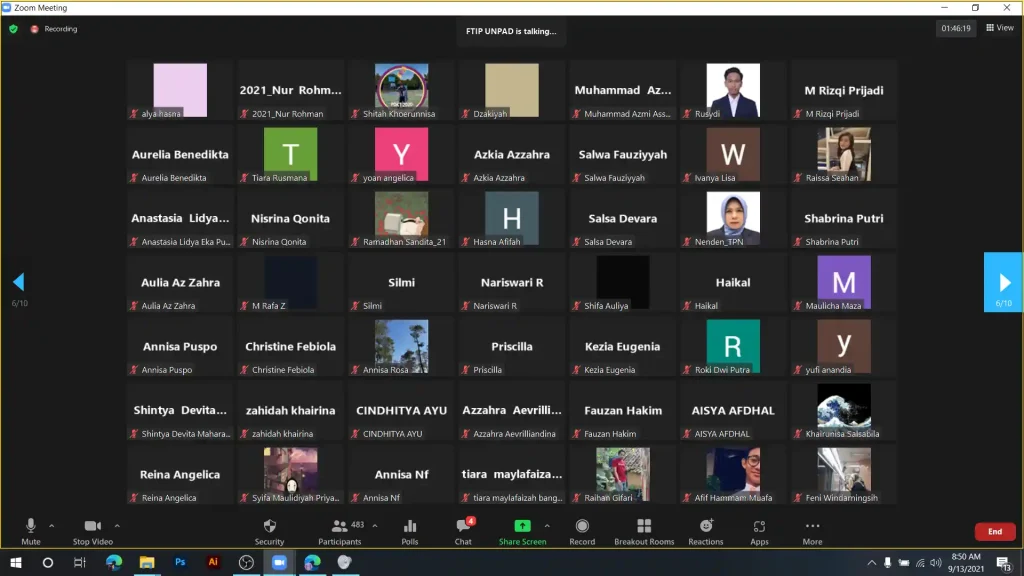Open the Polls icon
The image size is (1024, 576).
[x=409, y=531]
